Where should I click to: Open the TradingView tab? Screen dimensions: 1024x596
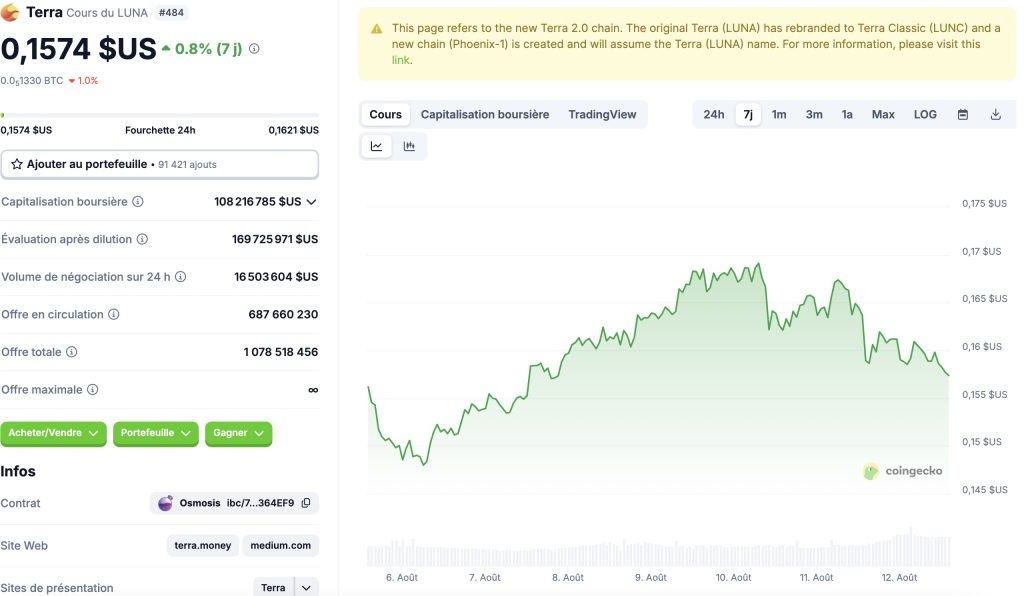pos(602,114)
